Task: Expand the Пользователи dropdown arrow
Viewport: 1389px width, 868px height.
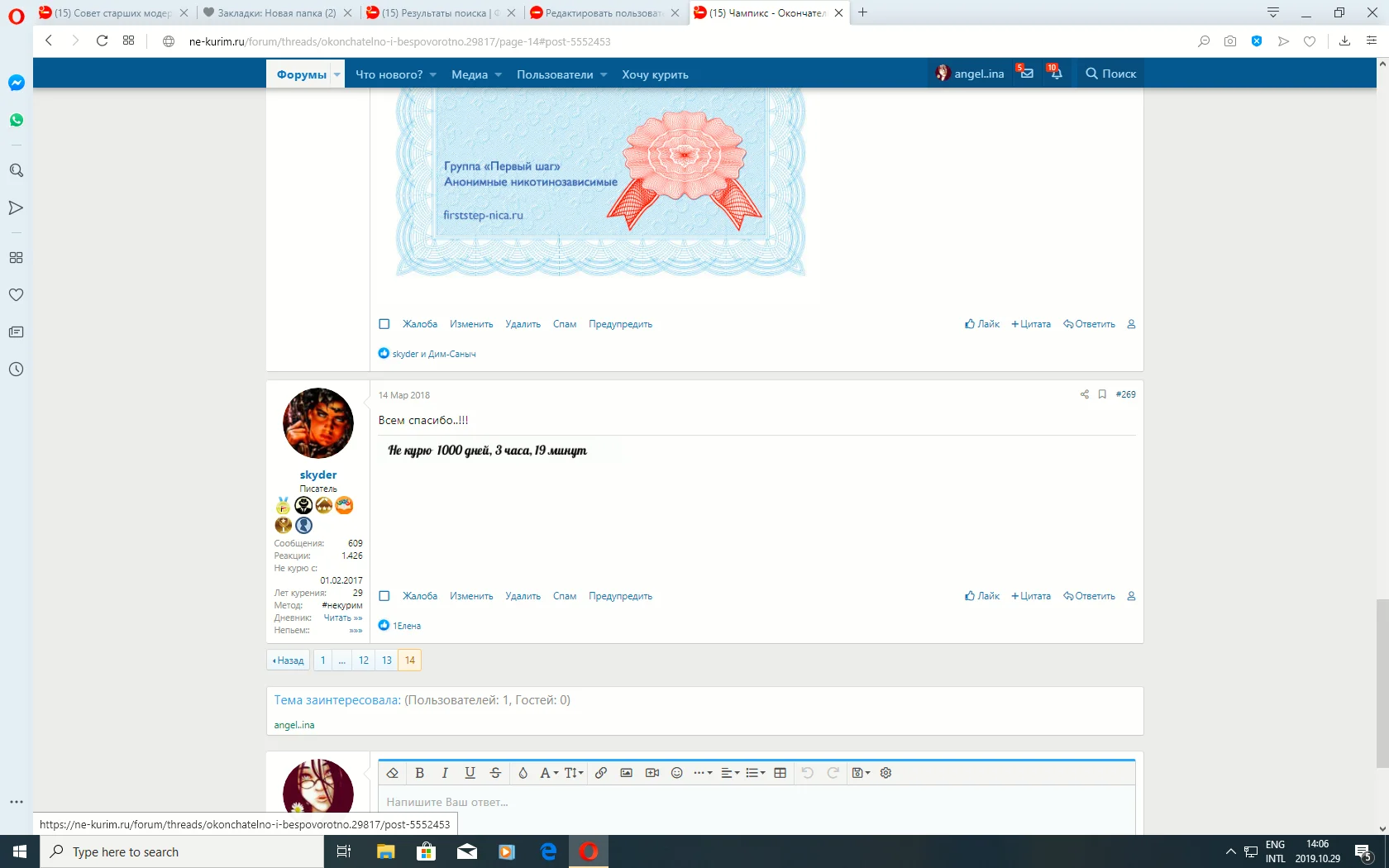Action: pyautogui.click(x=604, y=74)
